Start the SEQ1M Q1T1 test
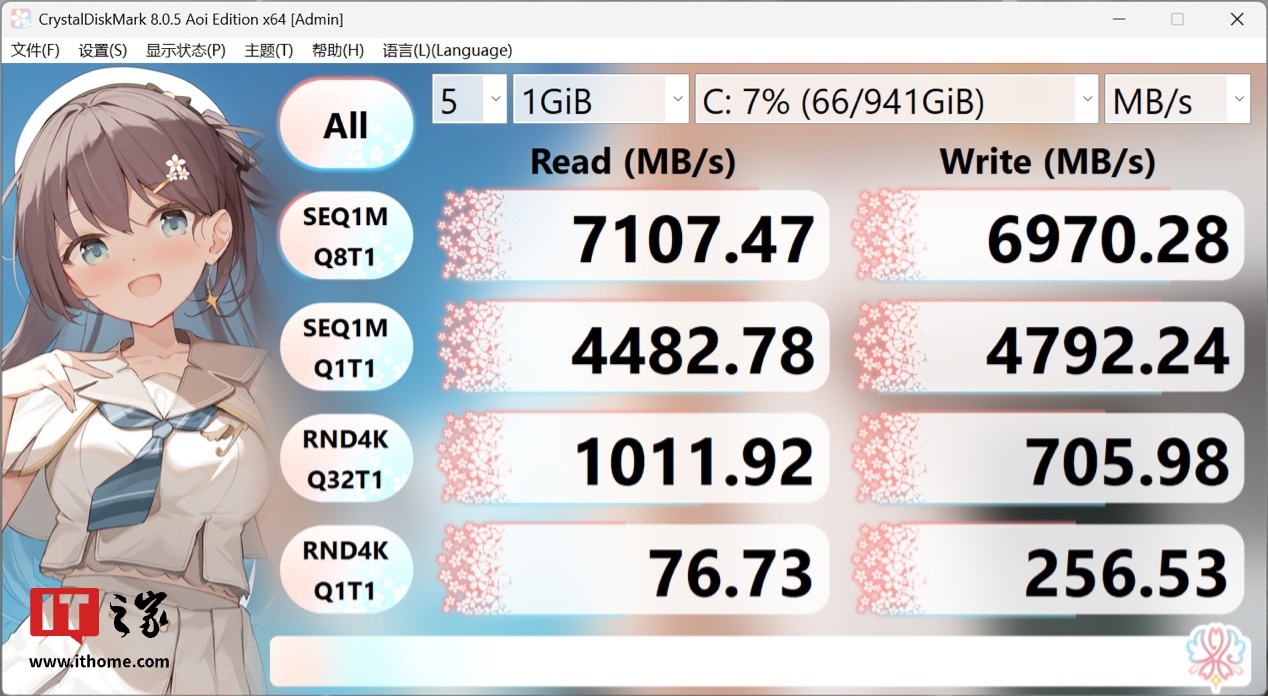The width and height of the screenshot is (1268, 696). pos(345,348)
